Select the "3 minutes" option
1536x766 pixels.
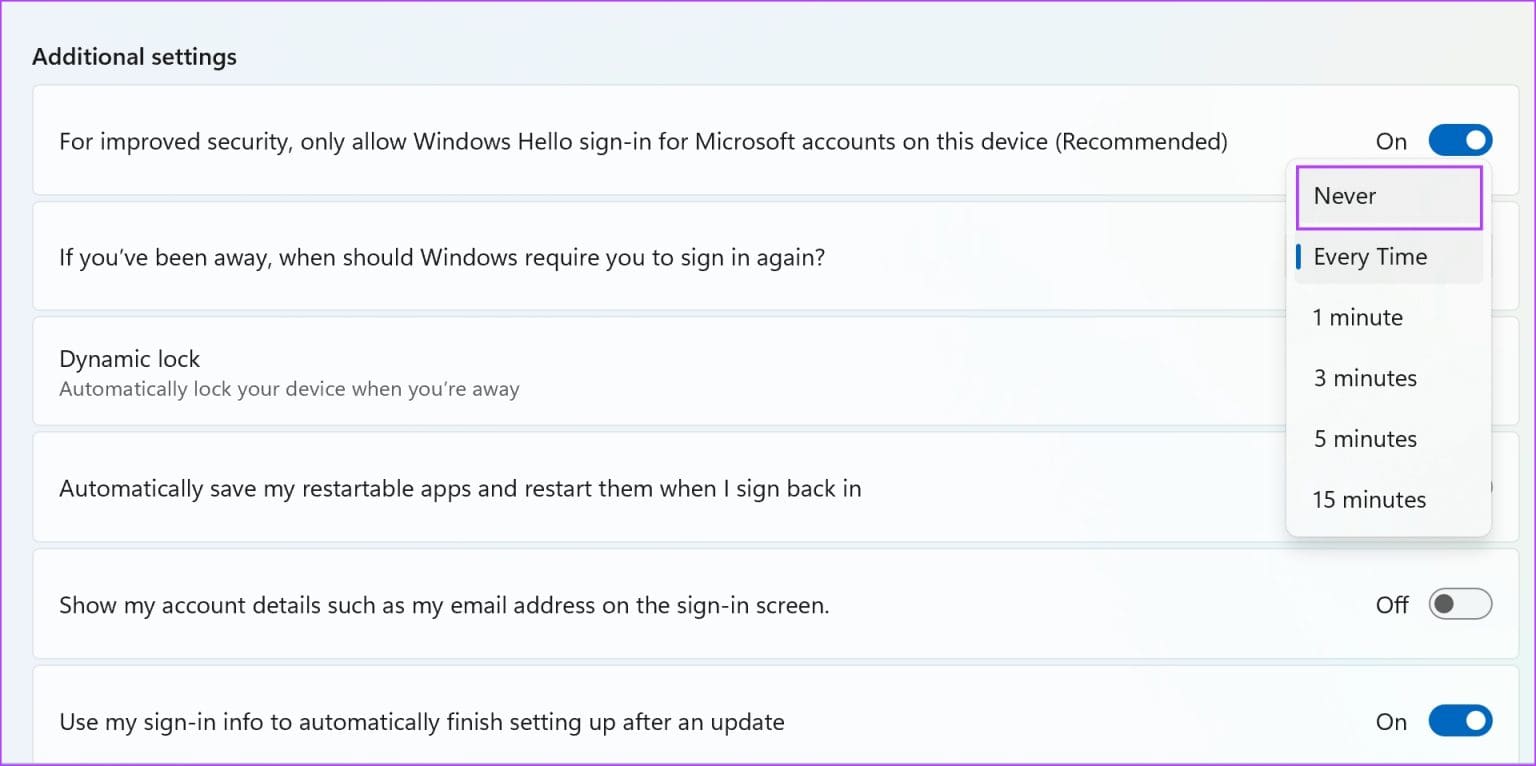tap(1363, 378)
